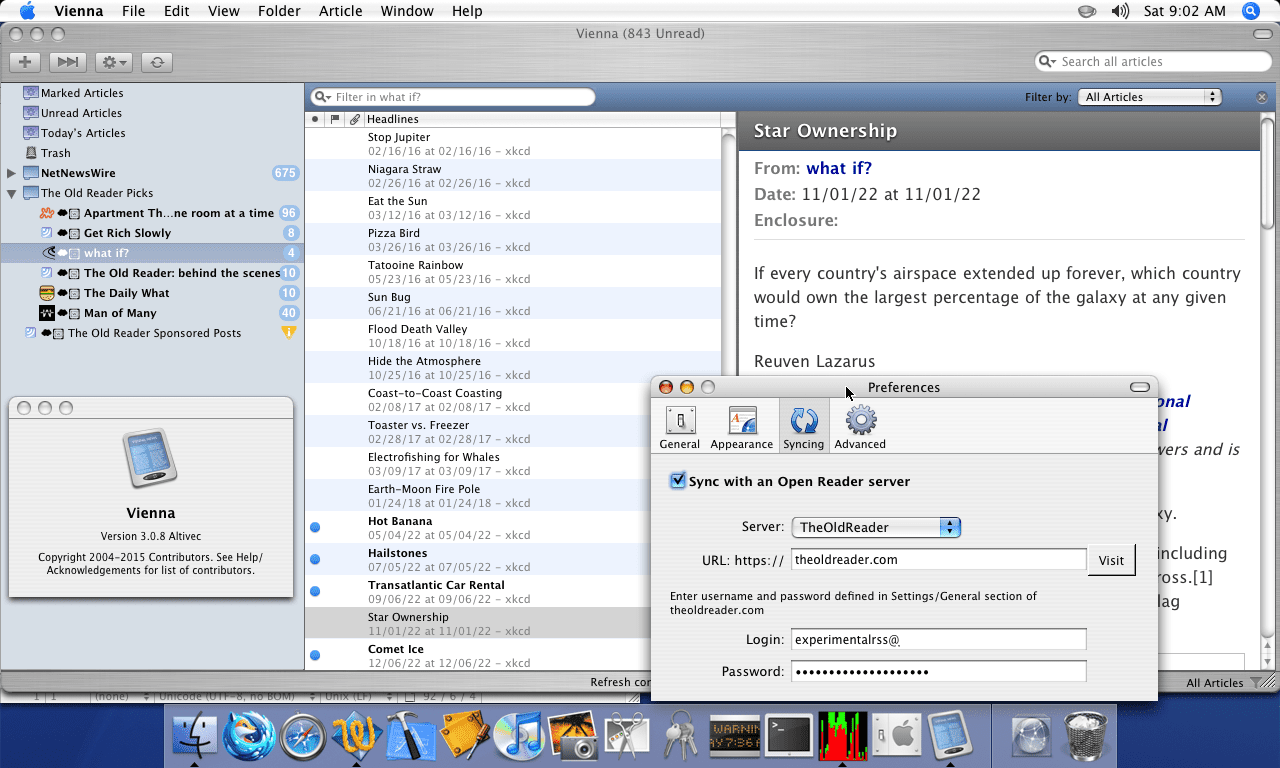
Task: Open the Server dropdown showing TheOldReader
Action: (875, 527)
